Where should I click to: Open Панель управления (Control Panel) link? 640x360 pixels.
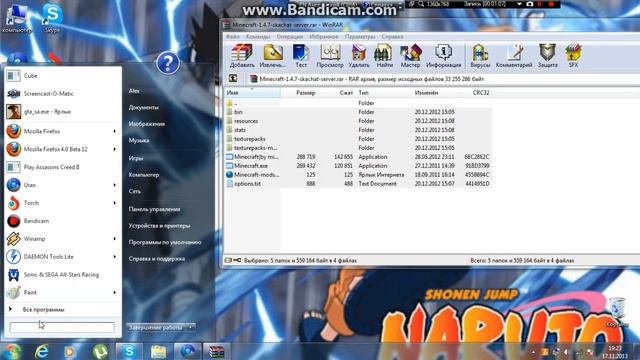(x=154, y=209)
